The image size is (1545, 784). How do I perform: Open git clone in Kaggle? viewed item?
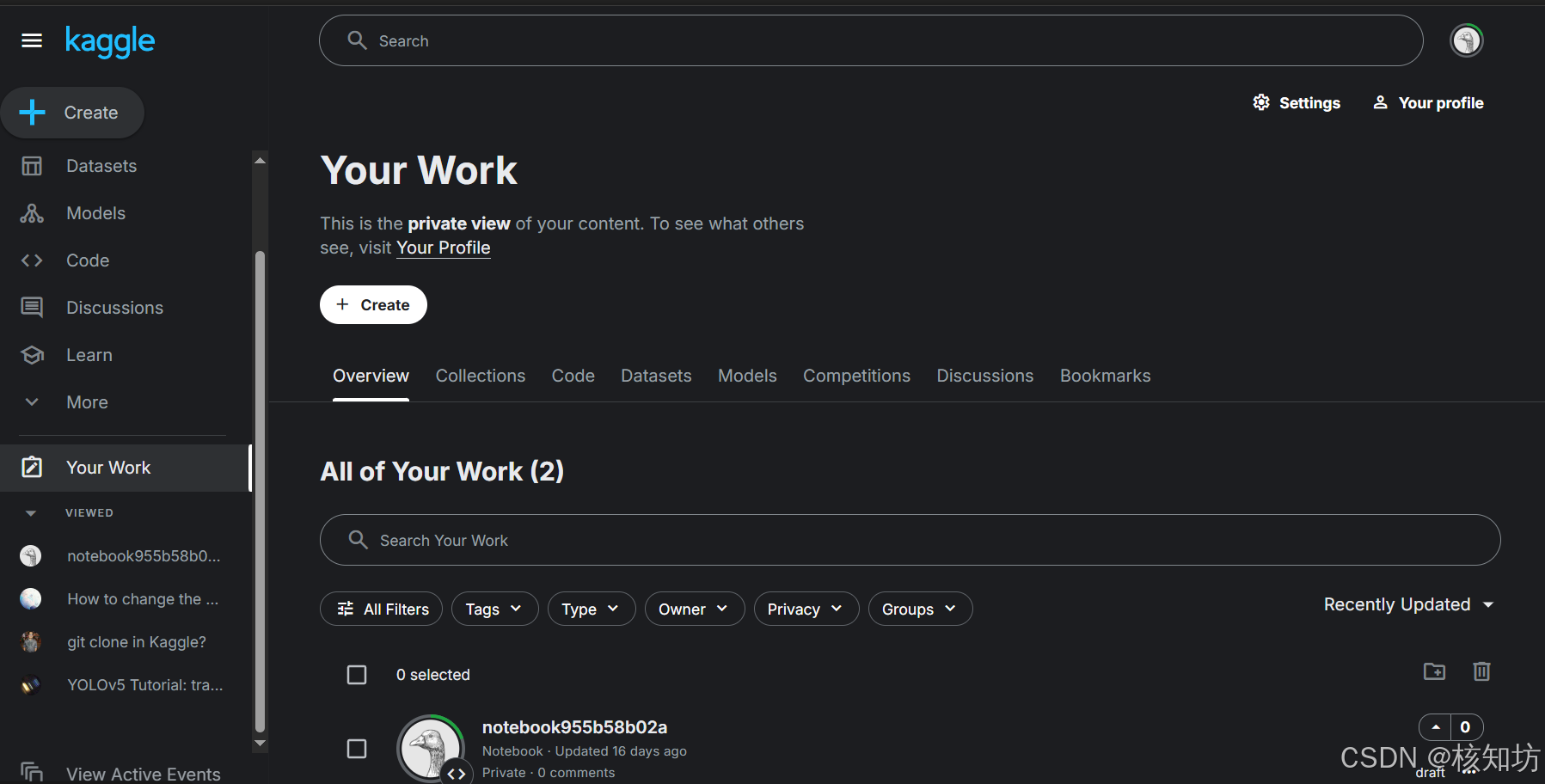click(x=137, y=642)
